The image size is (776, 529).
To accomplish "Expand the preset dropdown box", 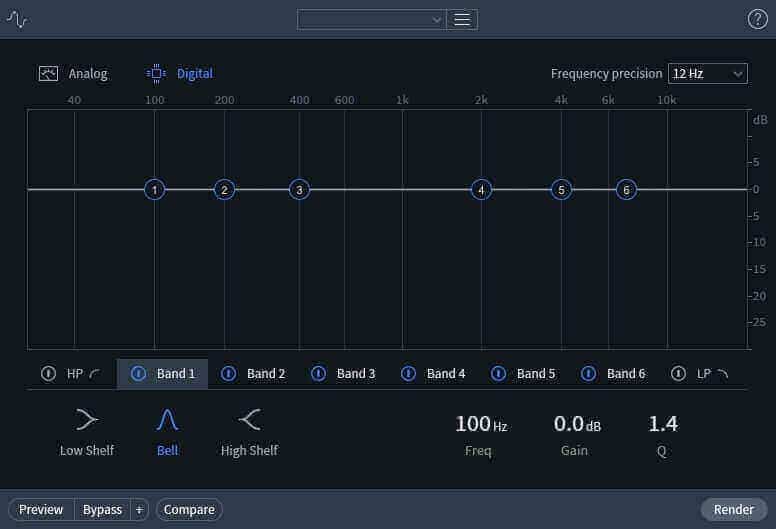I will tap(371, 20).
